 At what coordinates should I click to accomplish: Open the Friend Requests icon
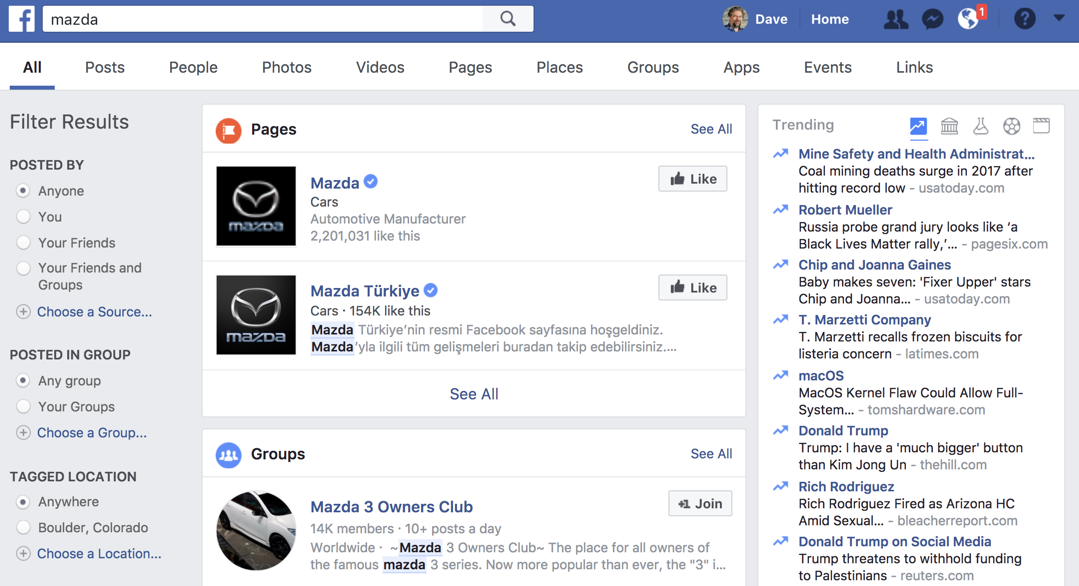895,18
